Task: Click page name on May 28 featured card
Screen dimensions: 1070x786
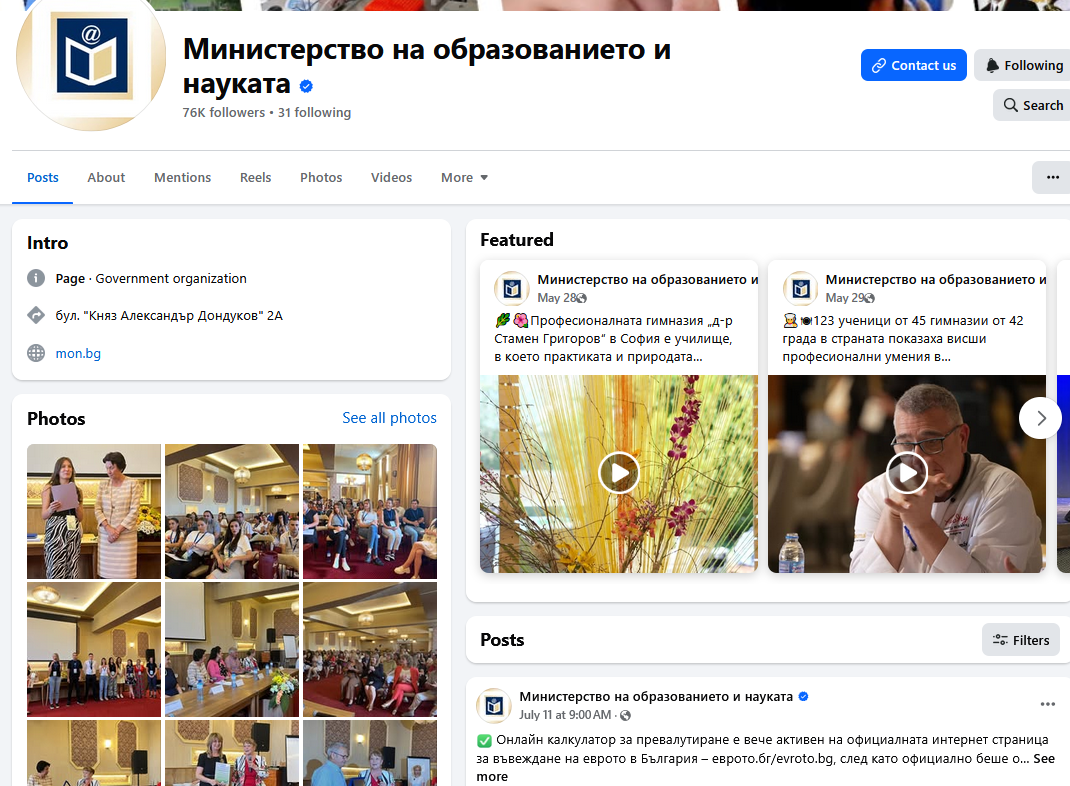Action: coord(648,280)
